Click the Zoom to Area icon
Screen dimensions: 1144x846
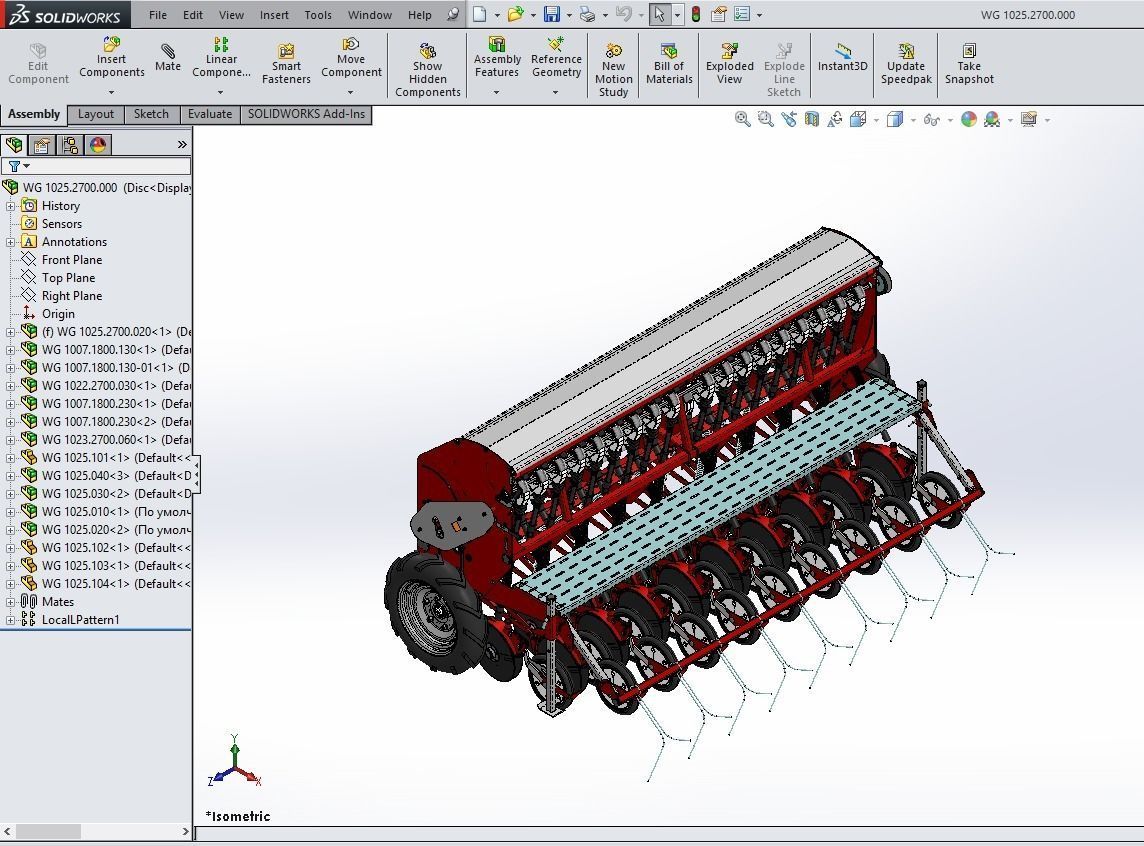click(765, 119)
